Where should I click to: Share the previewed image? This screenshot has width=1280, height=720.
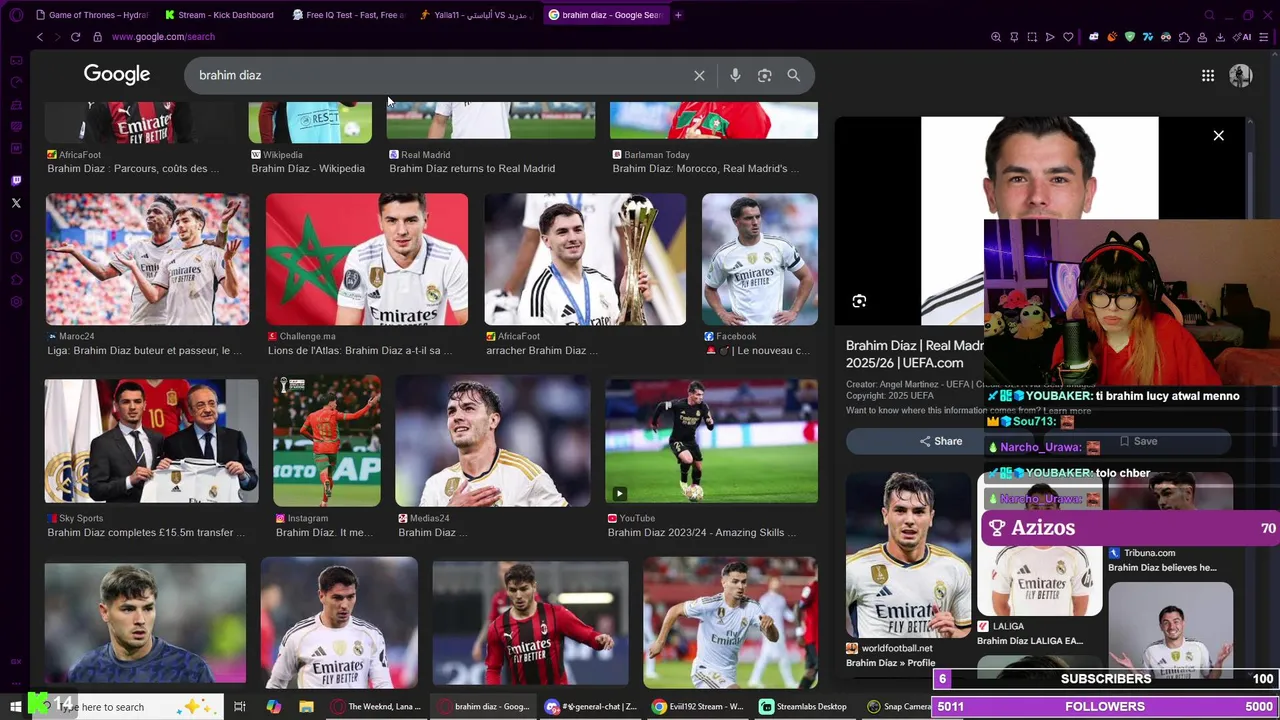tap(940, 441)
